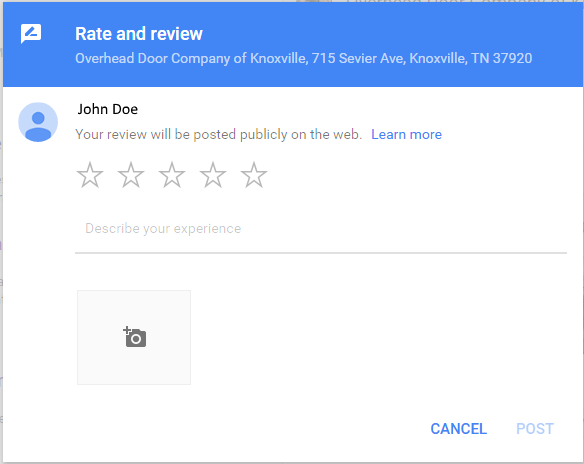
Task: Click the posted publicly notice text
Action: click(x=219, y=134)
